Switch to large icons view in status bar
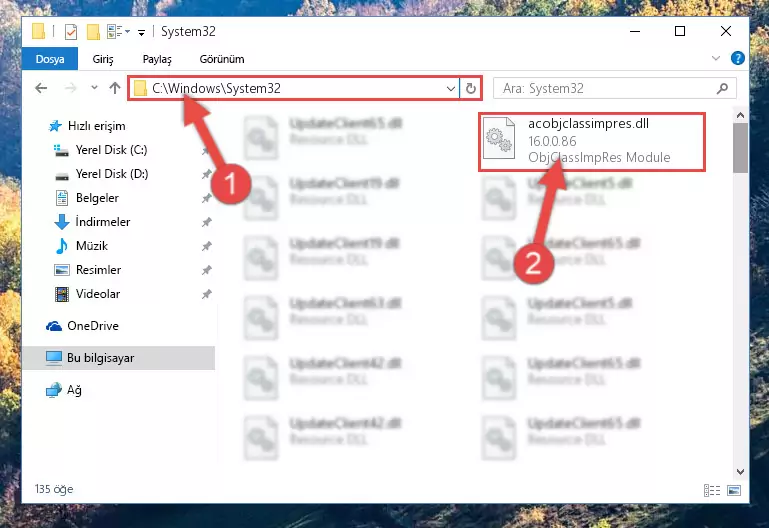This screenshot has width=769, height=528. coord(734,490)
